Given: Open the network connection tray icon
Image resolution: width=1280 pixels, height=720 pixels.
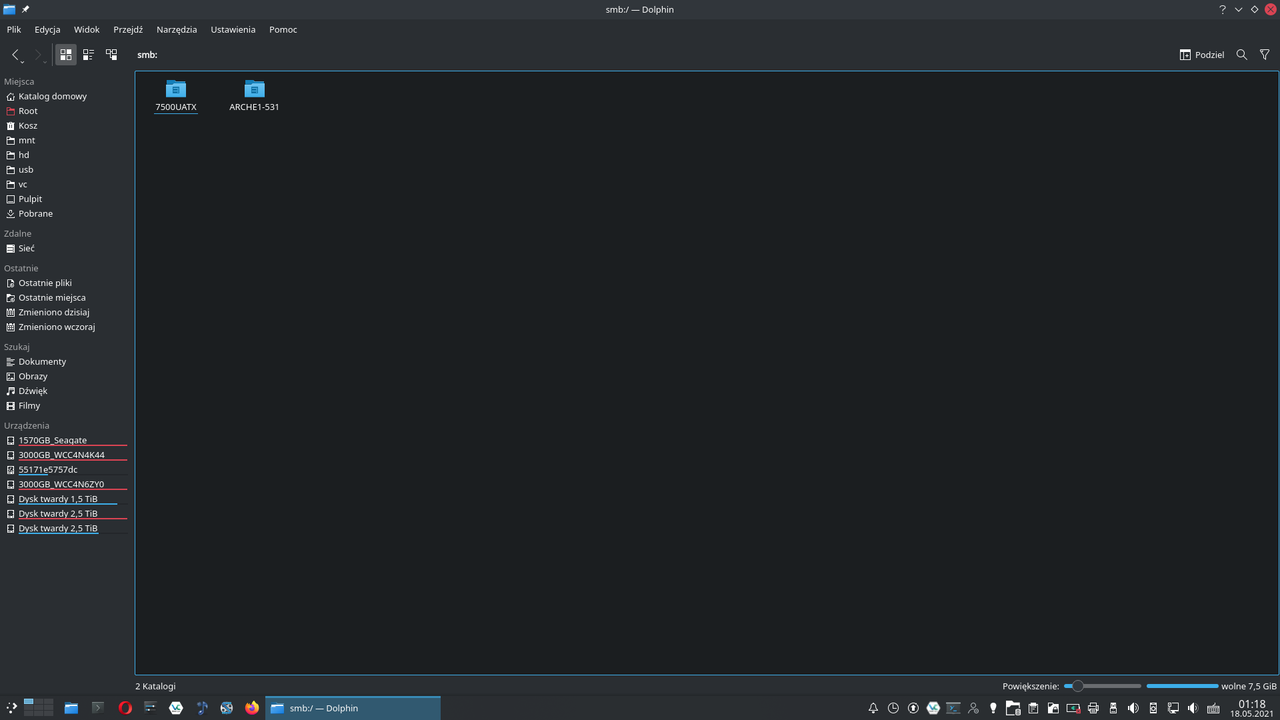Looking at the screenshot, I should 1173,708.
